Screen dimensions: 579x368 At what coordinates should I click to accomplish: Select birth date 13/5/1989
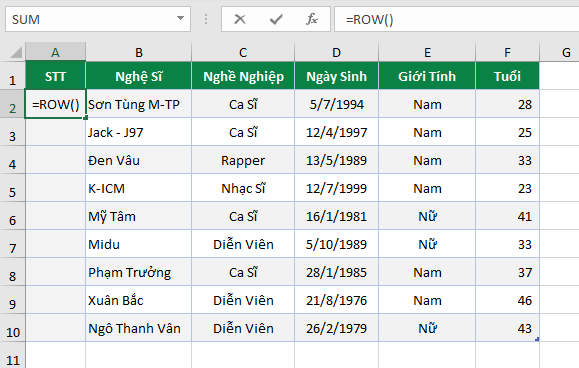click(x=336, y=160)
